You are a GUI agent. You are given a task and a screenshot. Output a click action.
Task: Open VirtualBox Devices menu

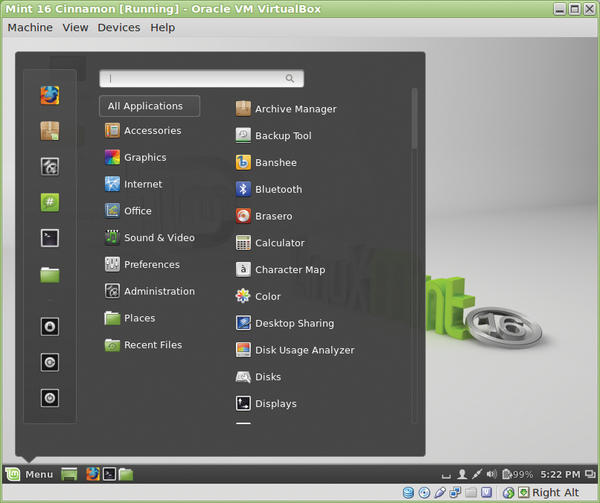click(x=119, y=28)
